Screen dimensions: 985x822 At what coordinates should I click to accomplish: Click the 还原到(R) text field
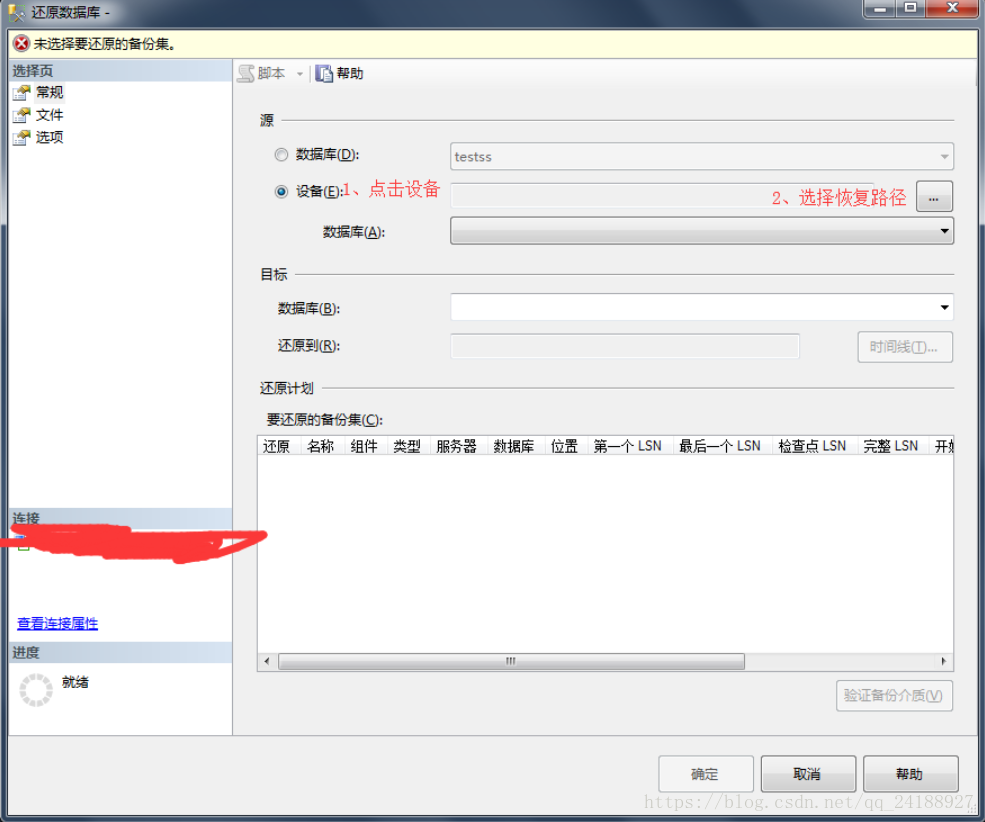tap(625, 346)
